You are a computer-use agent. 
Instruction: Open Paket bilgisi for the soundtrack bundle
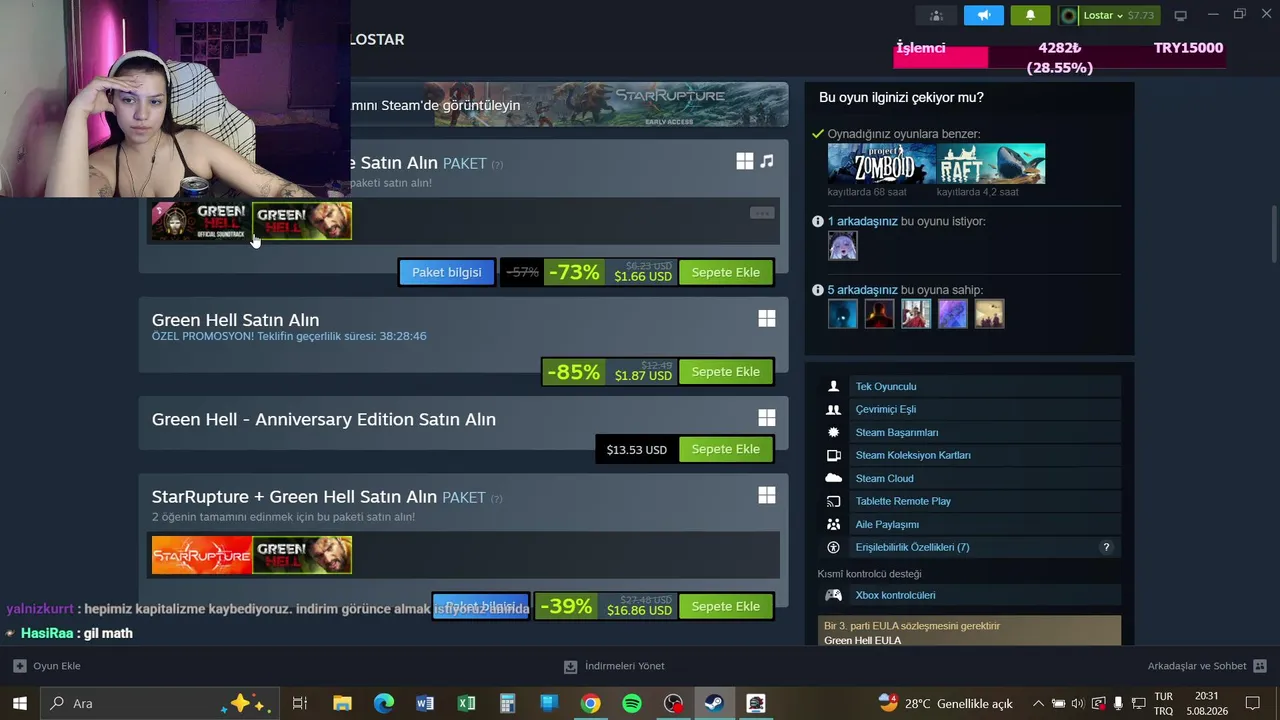point(447,272)
